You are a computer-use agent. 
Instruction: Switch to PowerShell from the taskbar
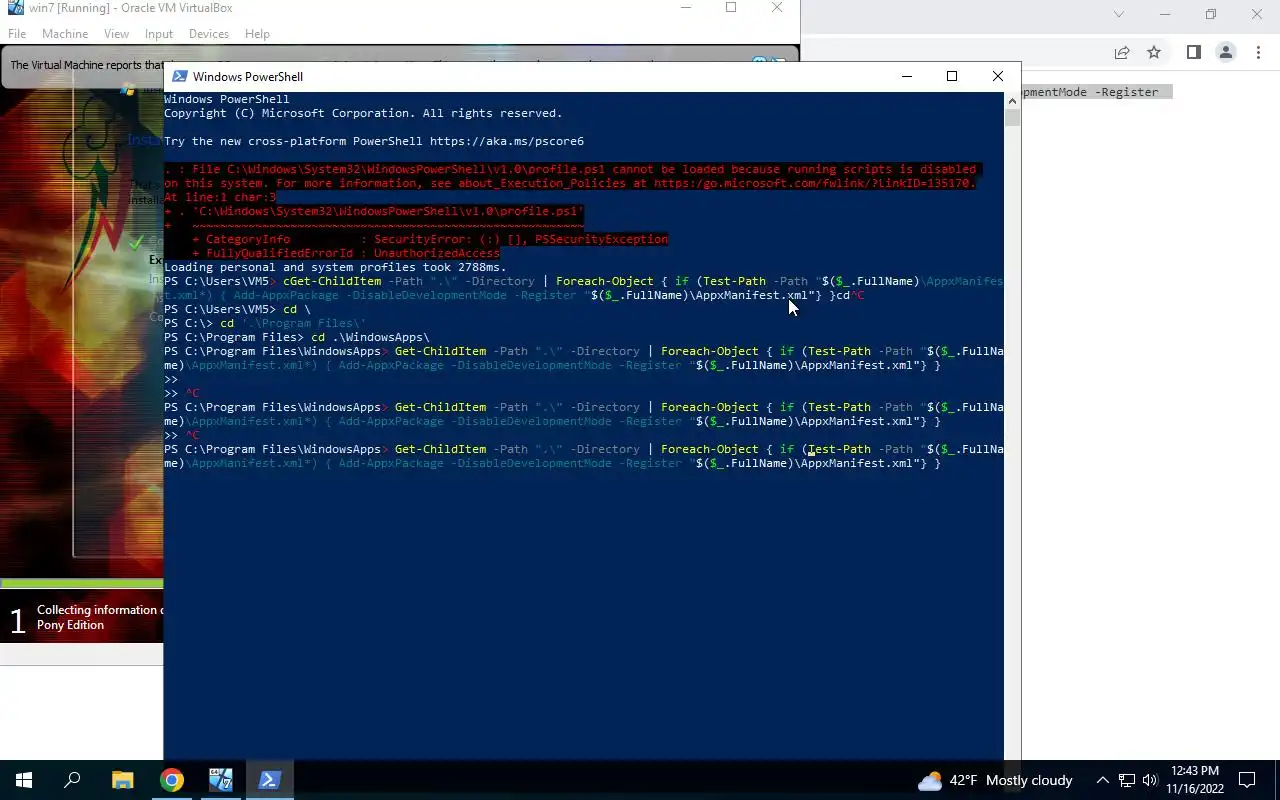[x=270, y=780]
